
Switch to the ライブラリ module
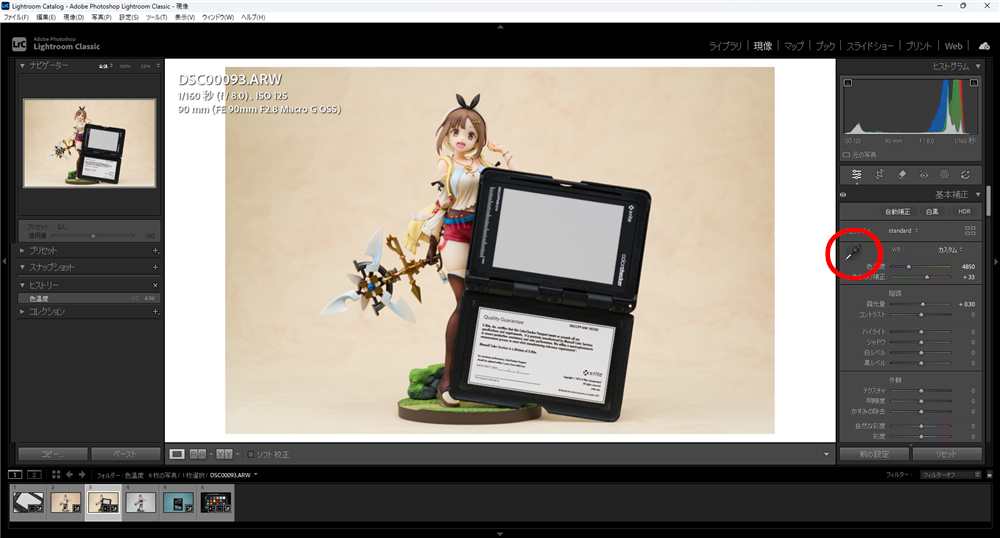725,46
